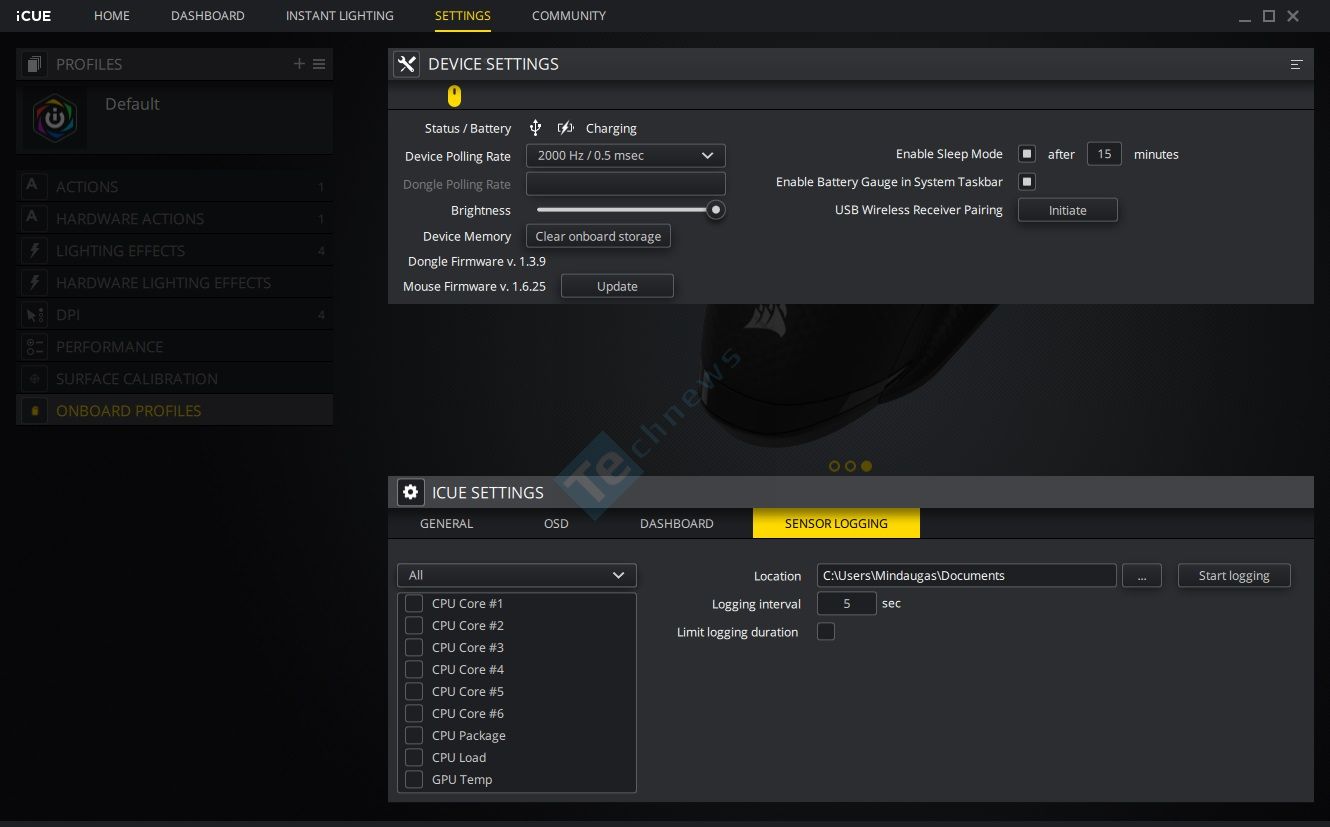
Task: Click the iCUE logo
Action: (x=33, y=16)
